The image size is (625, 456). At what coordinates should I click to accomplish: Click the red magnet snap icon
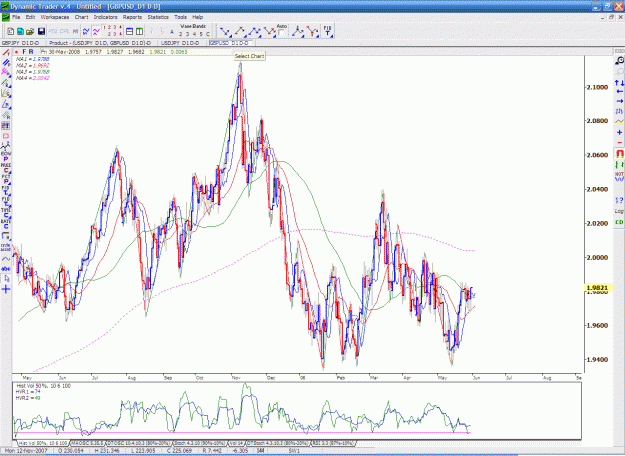[619, 153]
